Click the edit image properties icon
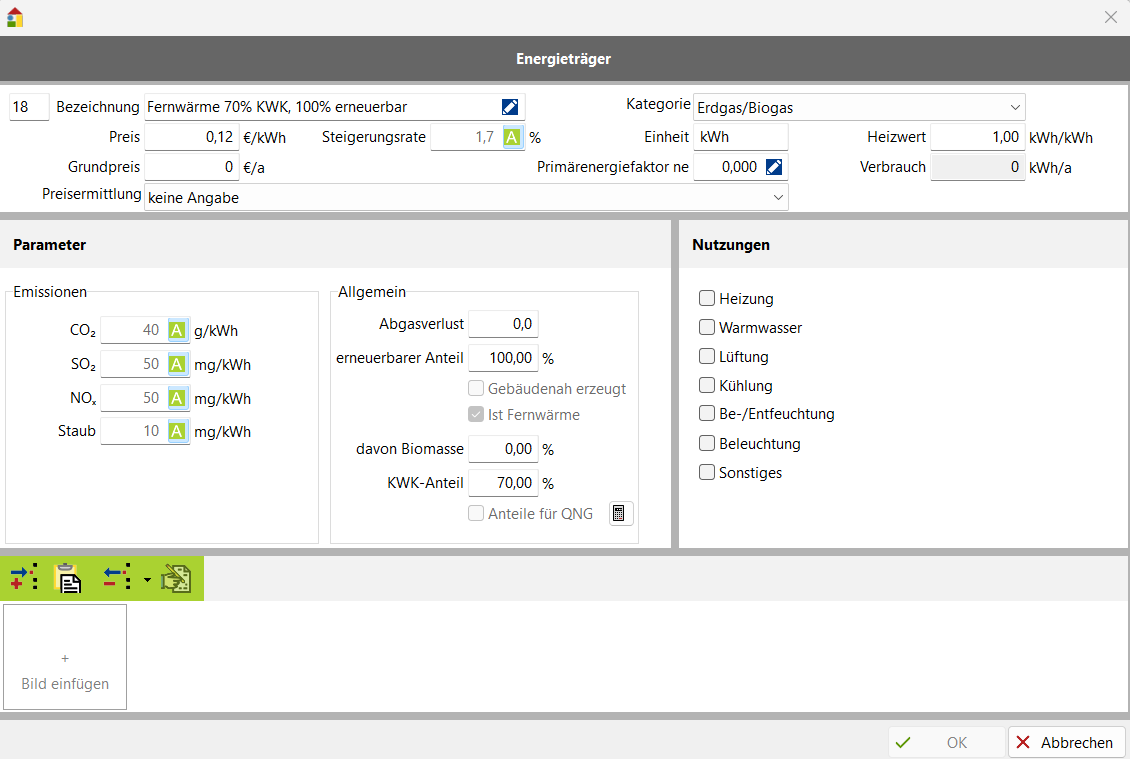1130x759 pixels. [176, 578]
